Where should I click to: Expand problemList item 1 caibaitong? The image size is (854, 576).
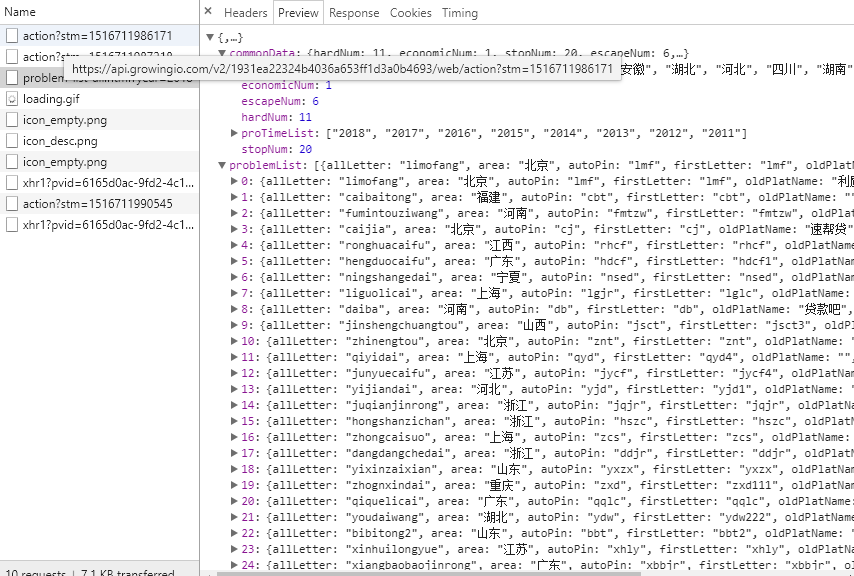click(234, 197)
